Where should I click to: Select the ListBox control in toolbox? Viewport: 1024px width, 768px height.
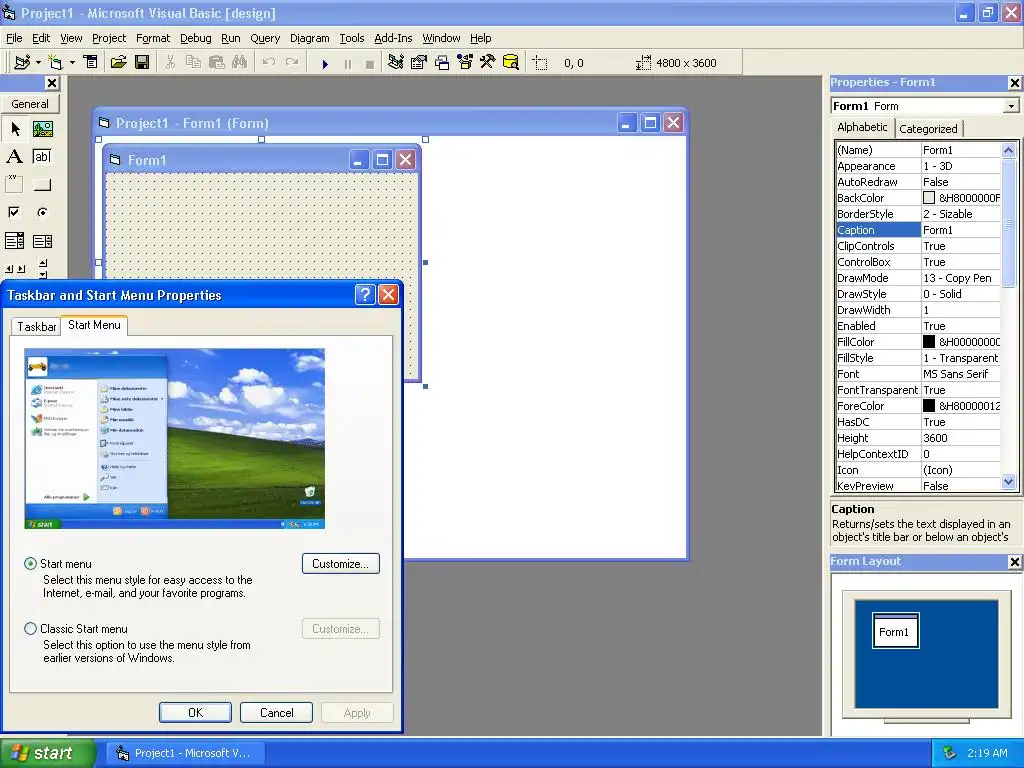click(x=42, y=241)
